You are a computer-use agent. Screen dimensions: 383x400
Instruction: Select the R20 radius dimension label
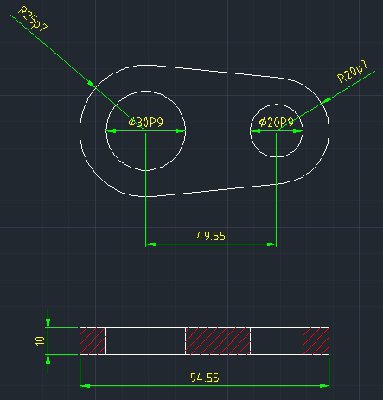tap(353, 72)
